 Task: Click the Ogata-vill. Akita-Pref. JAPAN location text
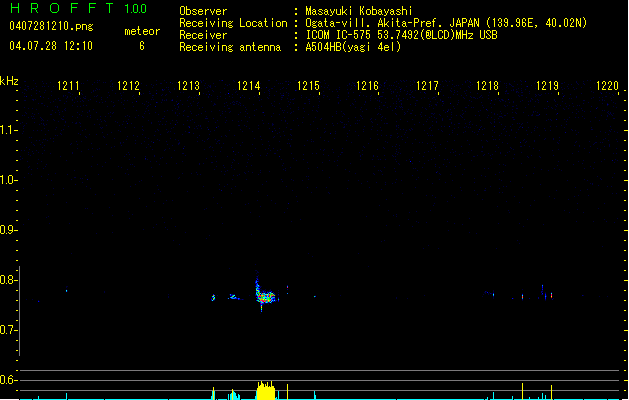(446, 23)
